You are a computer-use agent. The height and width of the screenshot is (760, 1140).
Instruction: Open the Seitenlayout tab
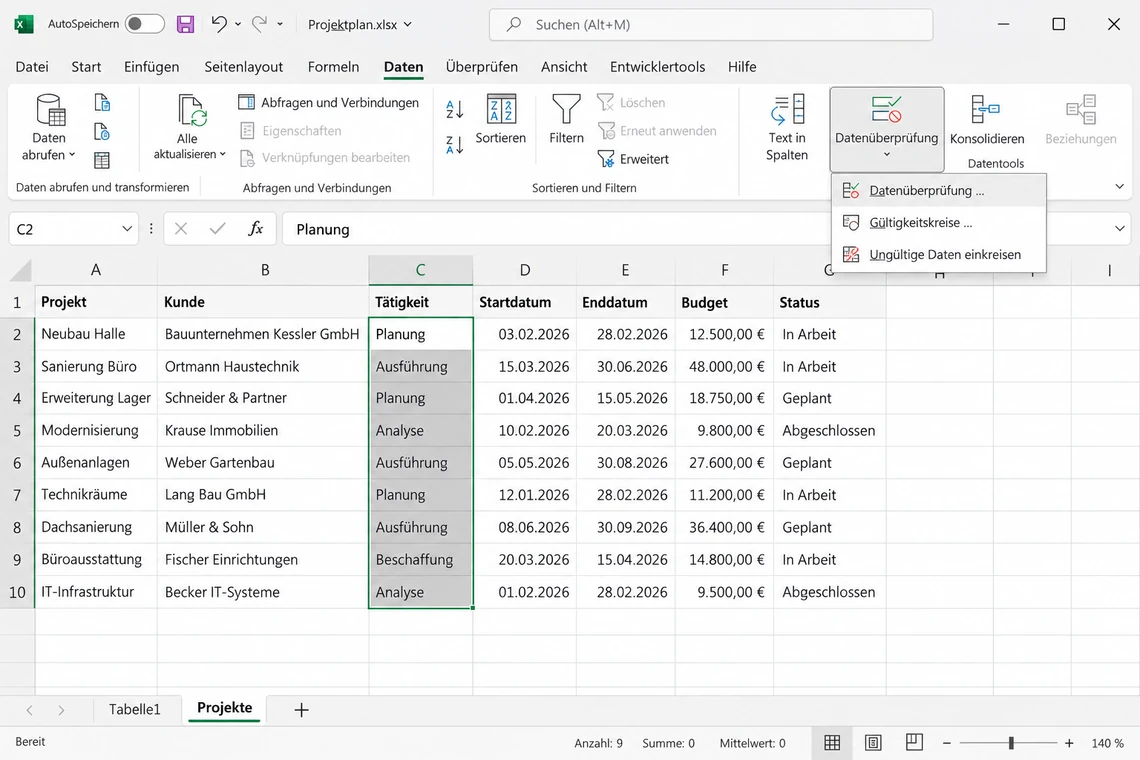pyautogui.click(x=244, y=67)
